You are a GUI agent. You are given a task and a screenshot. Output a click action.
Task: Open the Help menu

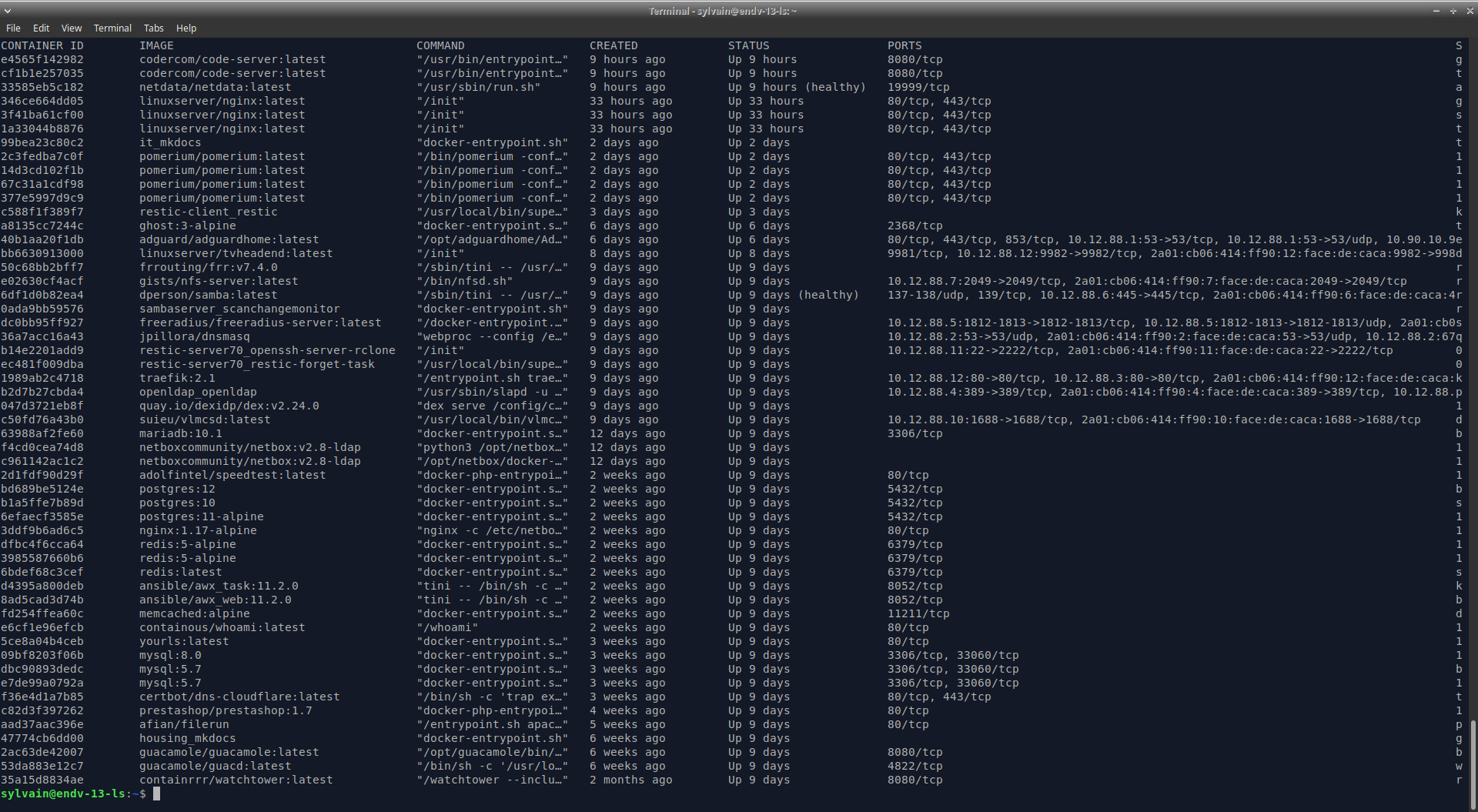pos(186,28)
